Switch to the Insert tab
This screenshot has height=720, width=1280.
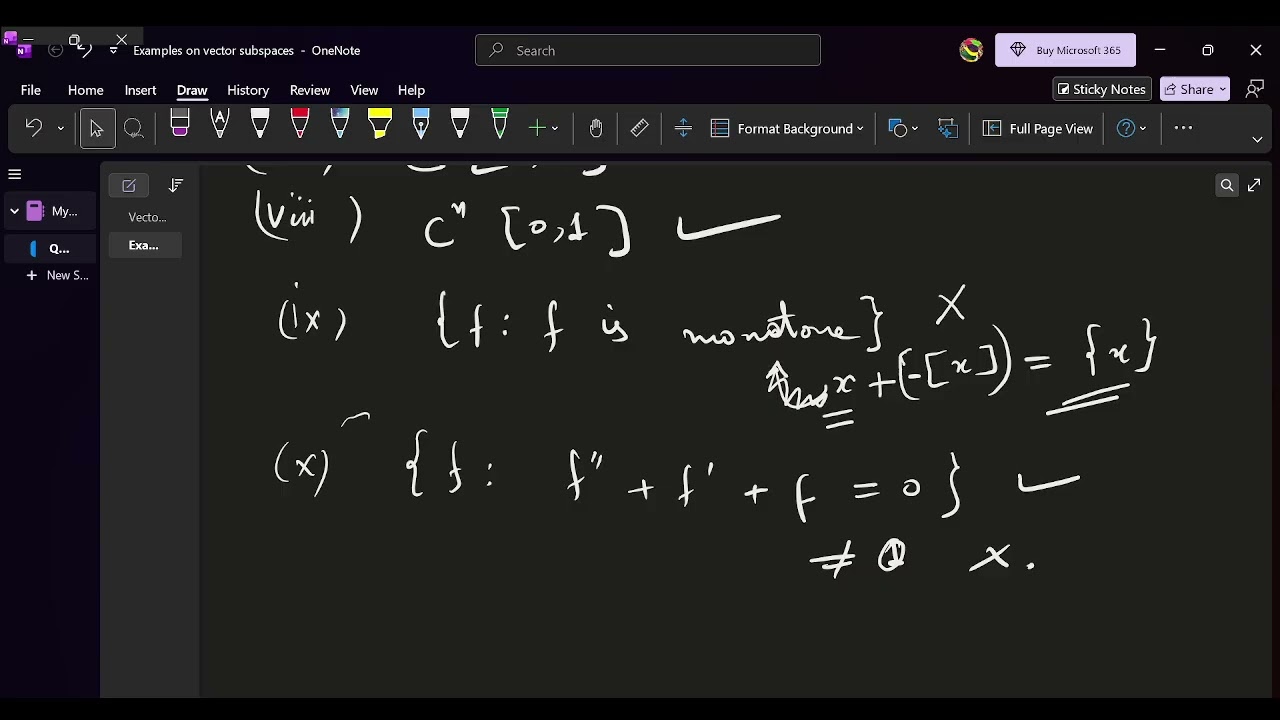click(x=140, y=90)
